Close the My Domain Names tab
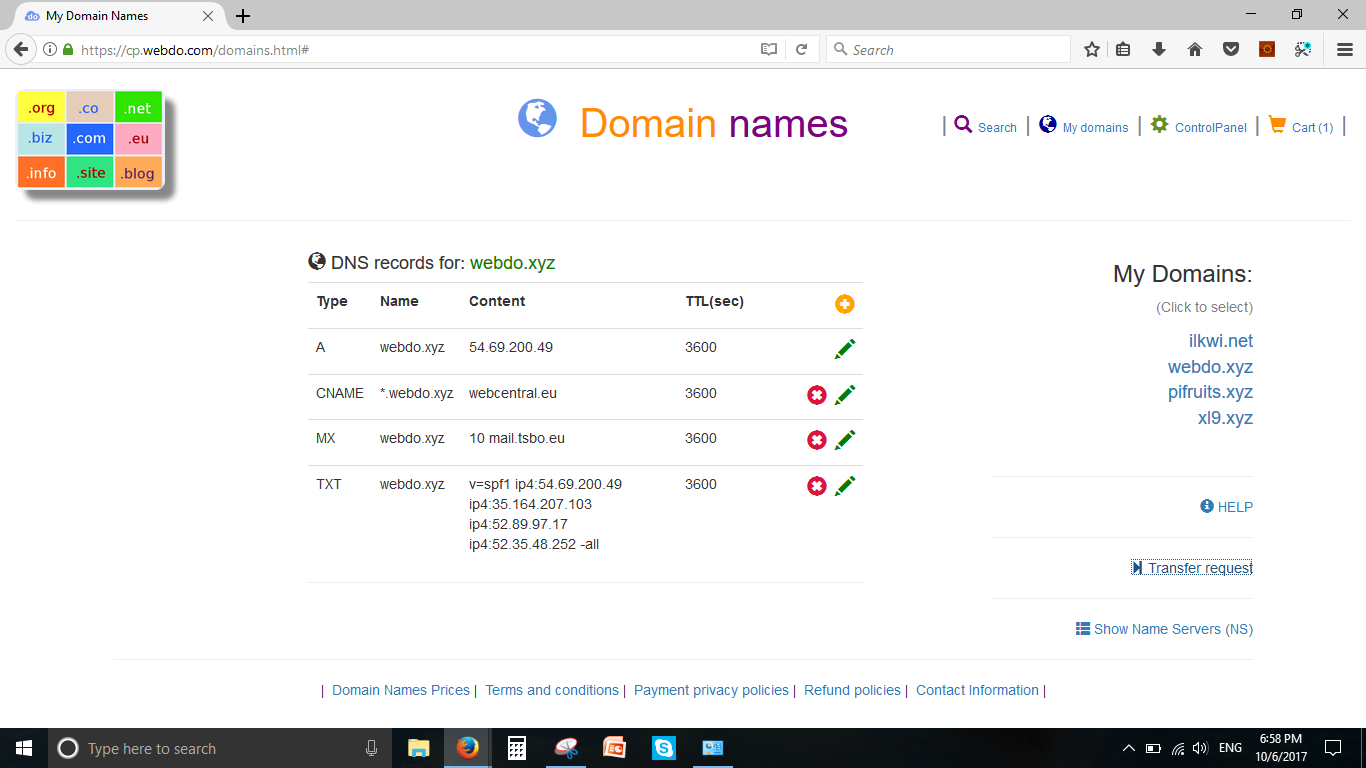The image size is (1366, 768). pos(208,16)
